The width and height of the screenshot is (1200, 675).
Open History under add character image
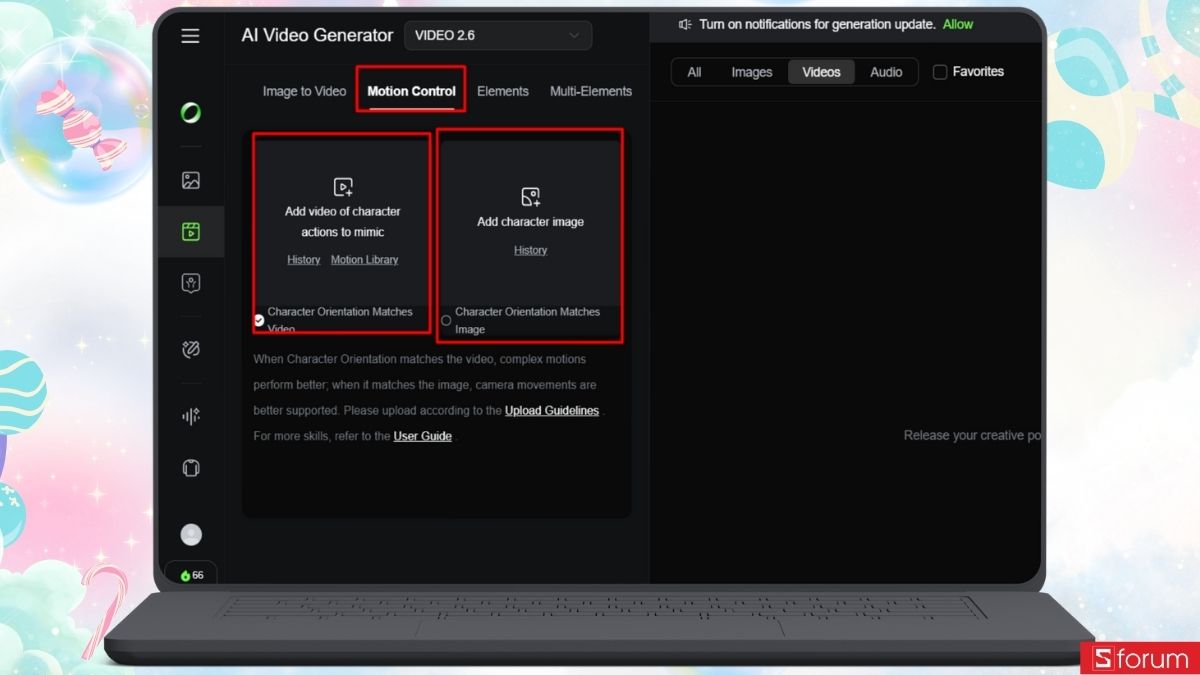[531, 250]
